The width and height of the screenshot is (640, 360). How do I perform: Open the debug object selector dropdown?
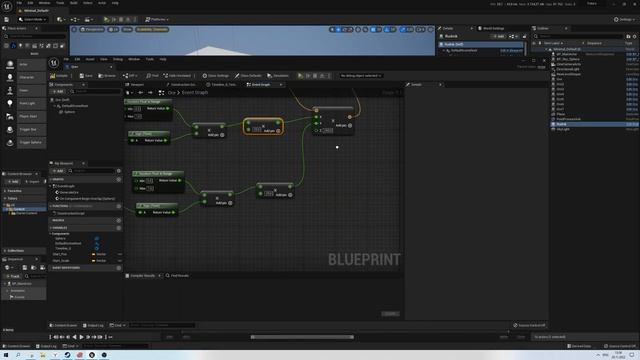(x=361, y=76)
